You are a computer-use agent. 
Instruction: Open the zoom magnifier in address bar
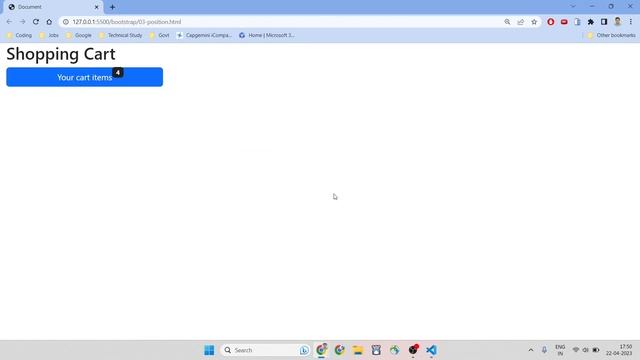coord(507,22)
